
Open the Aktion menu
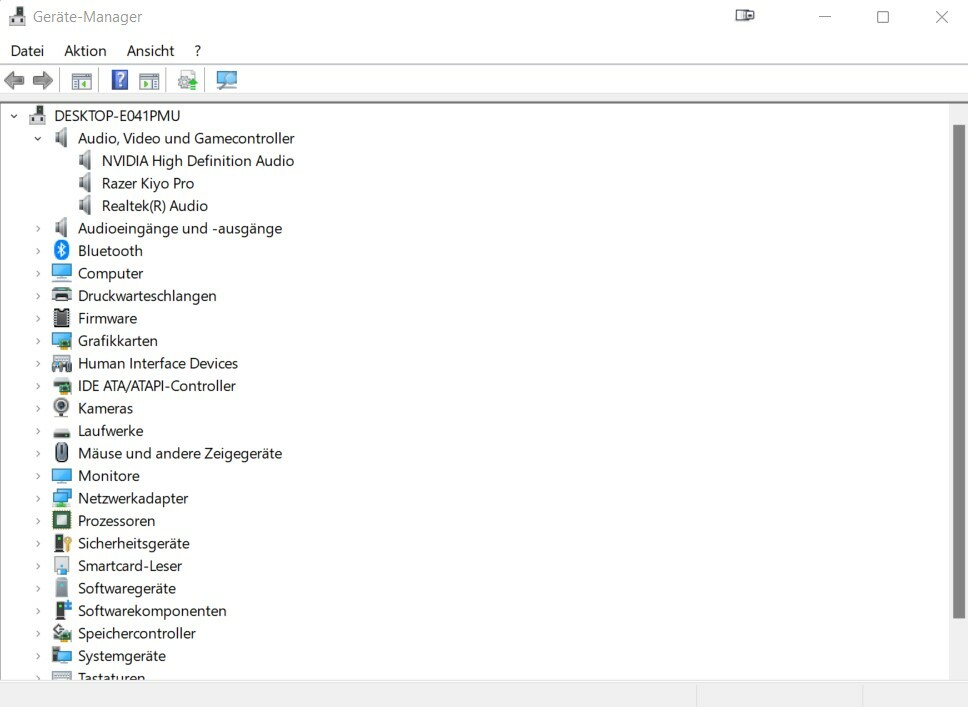[85, 51]
